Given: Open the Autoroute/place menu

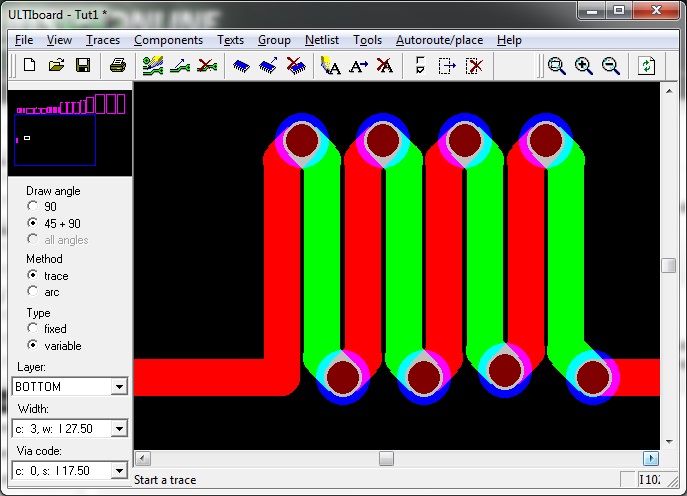Looking at the screenshot, I should tap(438, 40).
